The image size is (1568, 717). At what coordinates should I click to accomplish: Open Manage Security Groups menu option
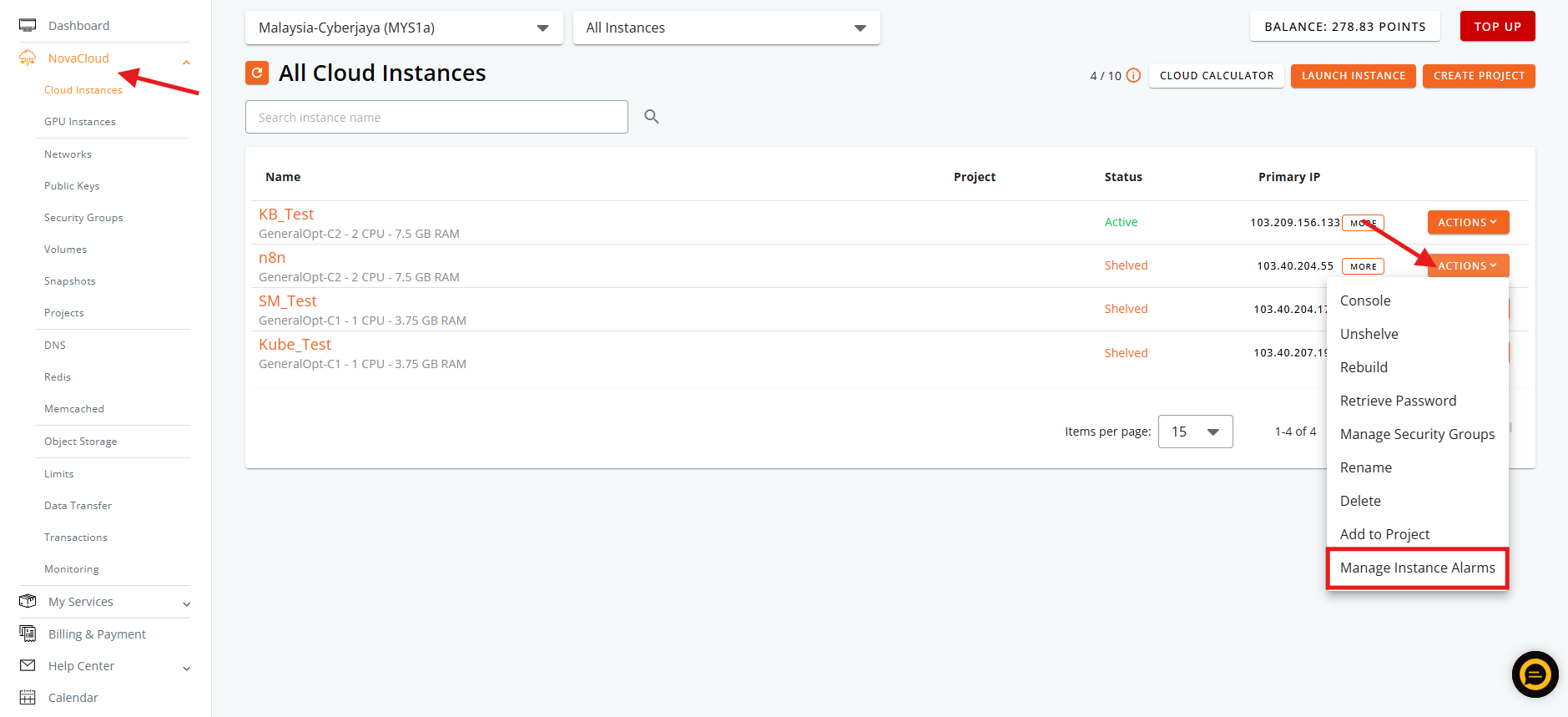(x=1417, y=434)
